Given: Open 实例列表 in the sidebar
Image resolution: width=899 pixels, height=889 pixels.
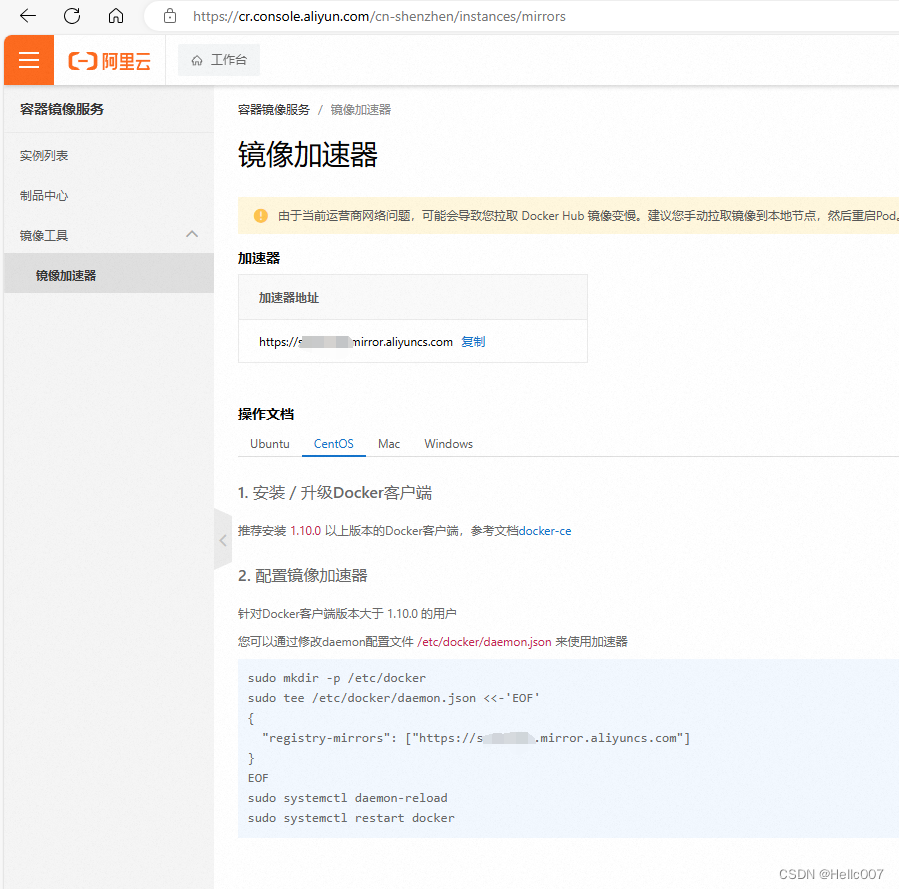Looking at the screenshot, I should 44,156.
